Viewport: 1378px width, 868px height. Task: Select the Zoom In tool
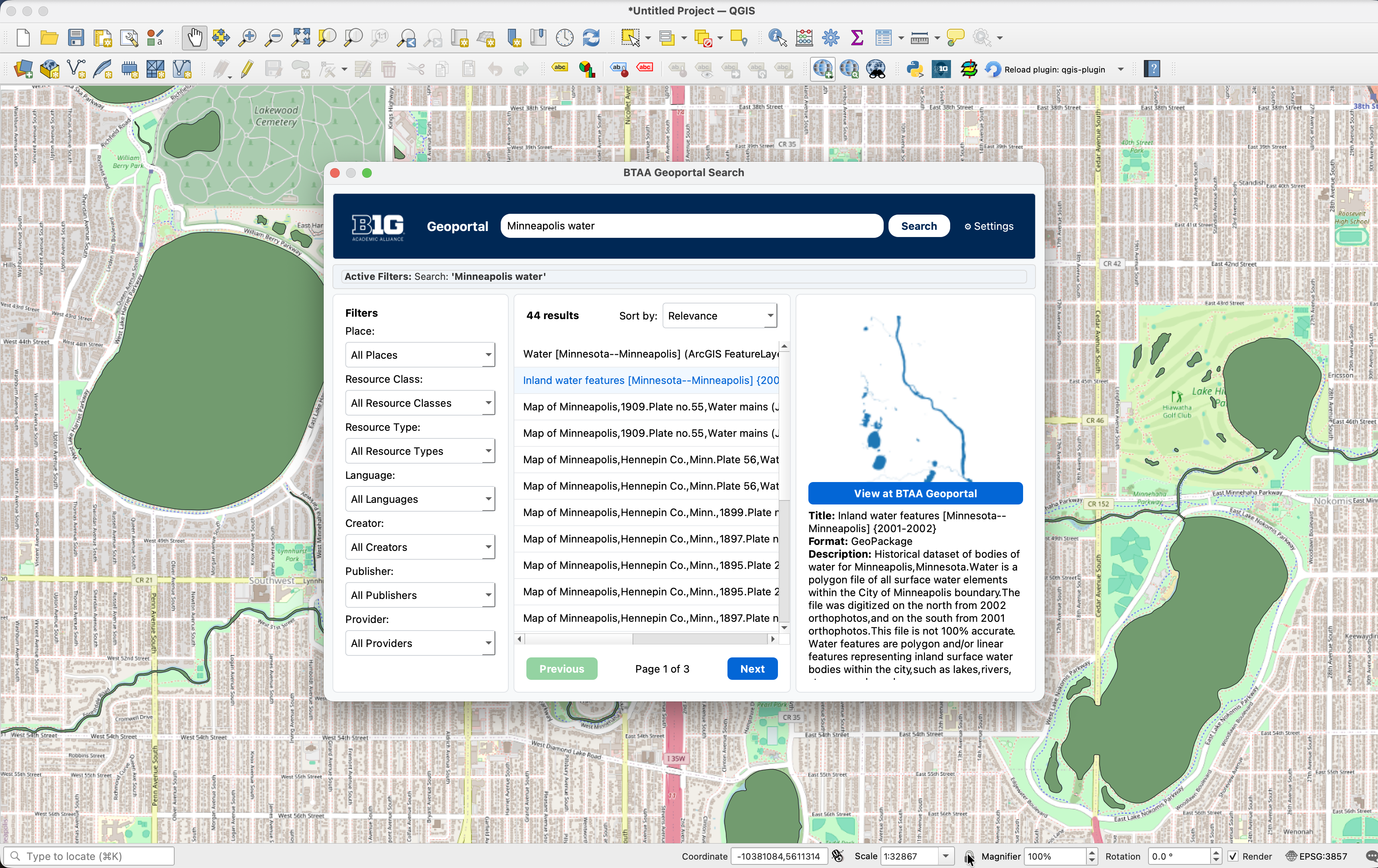(x=248, y=37)
